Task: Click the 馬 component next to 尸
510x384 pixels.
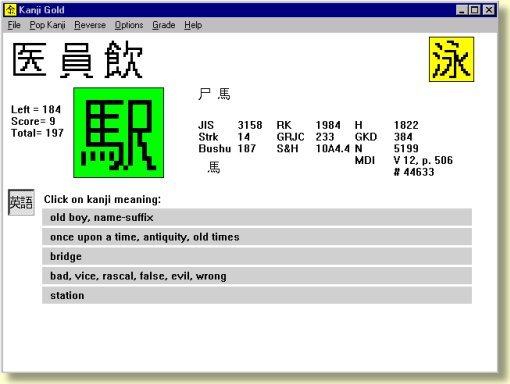Action: [224, 94]
